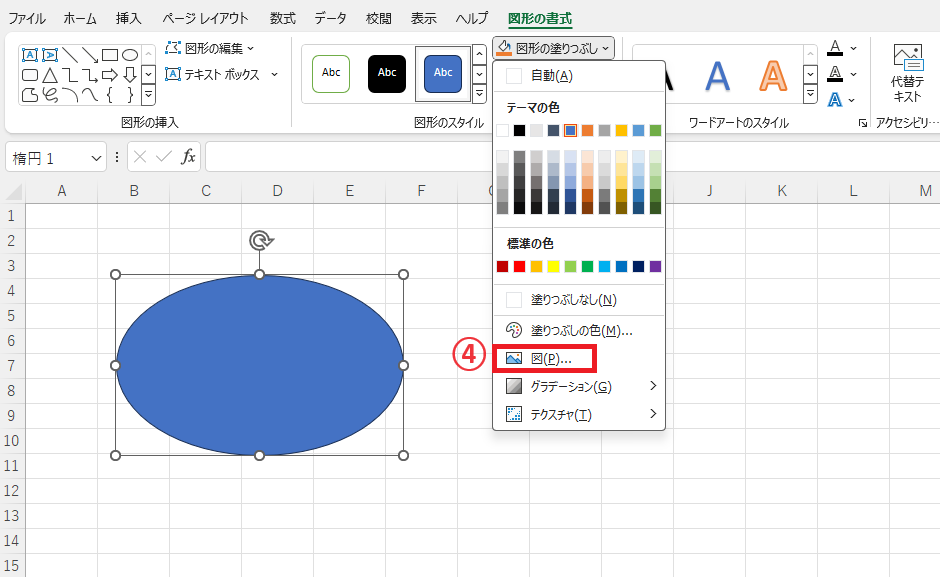Switch to the ホーム tab

[80, 19]
